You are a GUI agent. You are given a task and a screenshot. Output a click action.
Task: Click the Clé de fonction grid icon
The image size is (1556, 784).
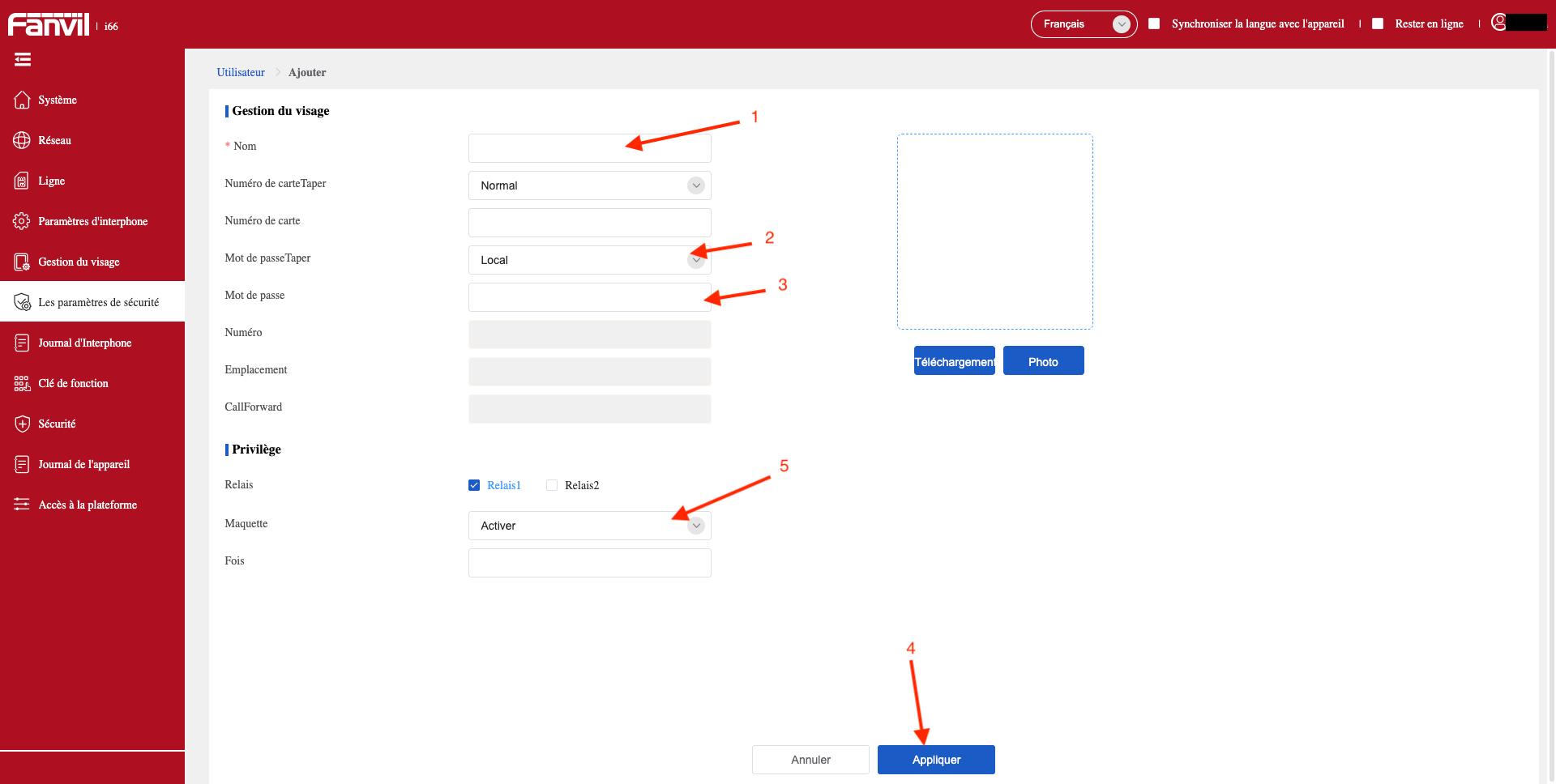point(22,383)
